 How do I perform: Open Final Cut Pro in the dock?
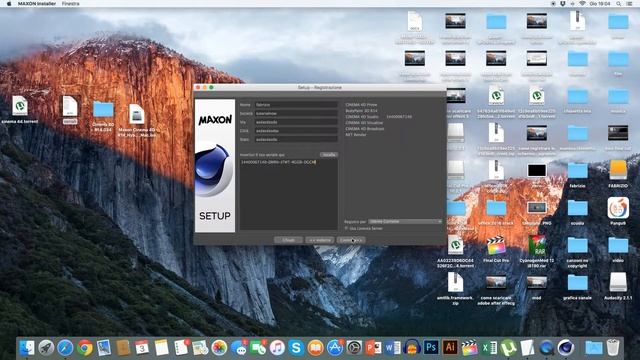(x=469, y=348)
